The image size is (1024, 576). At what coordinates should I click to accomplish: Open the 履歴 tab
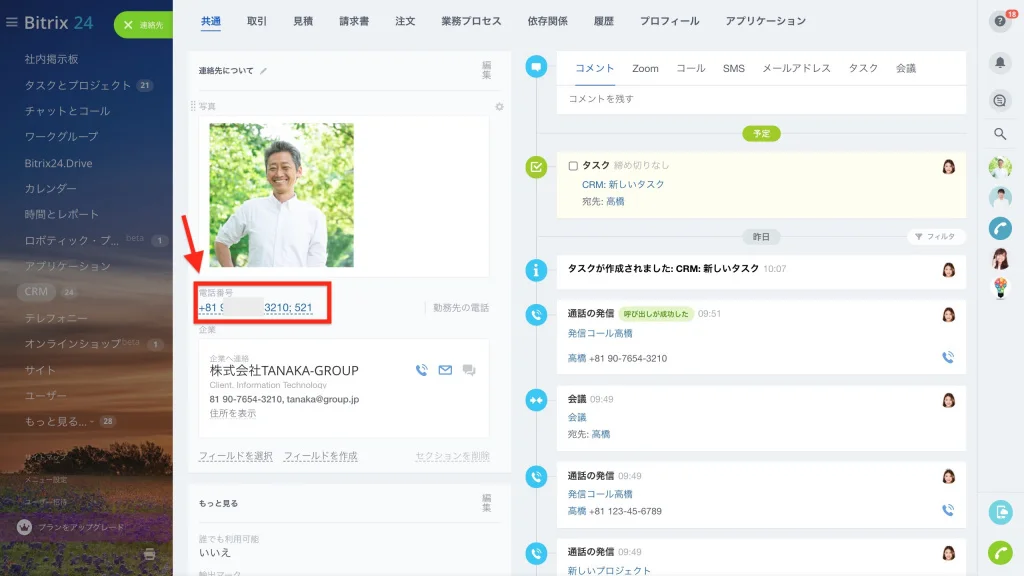603,21
